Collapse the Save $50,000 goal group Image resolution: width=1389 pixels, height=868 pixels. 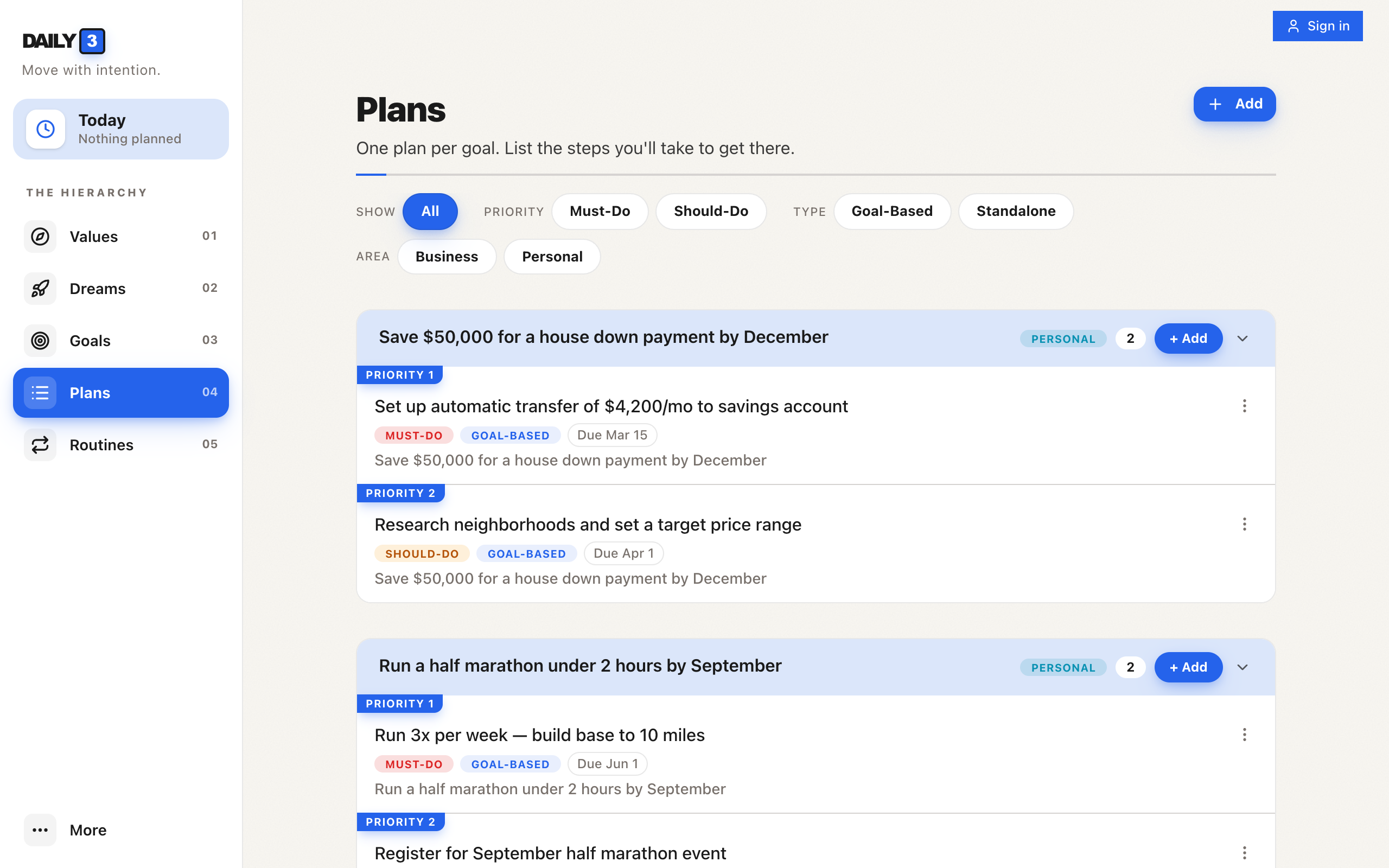1243,339
